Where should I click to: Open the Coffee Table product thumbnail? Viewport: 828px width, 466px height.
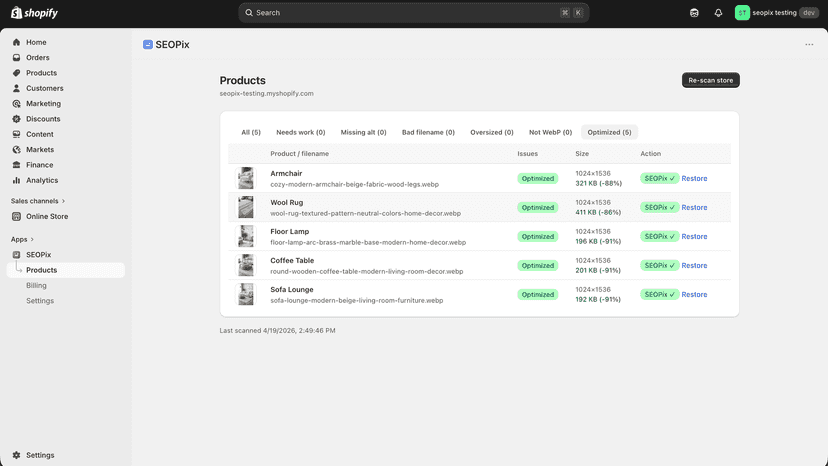coord(246,266)
